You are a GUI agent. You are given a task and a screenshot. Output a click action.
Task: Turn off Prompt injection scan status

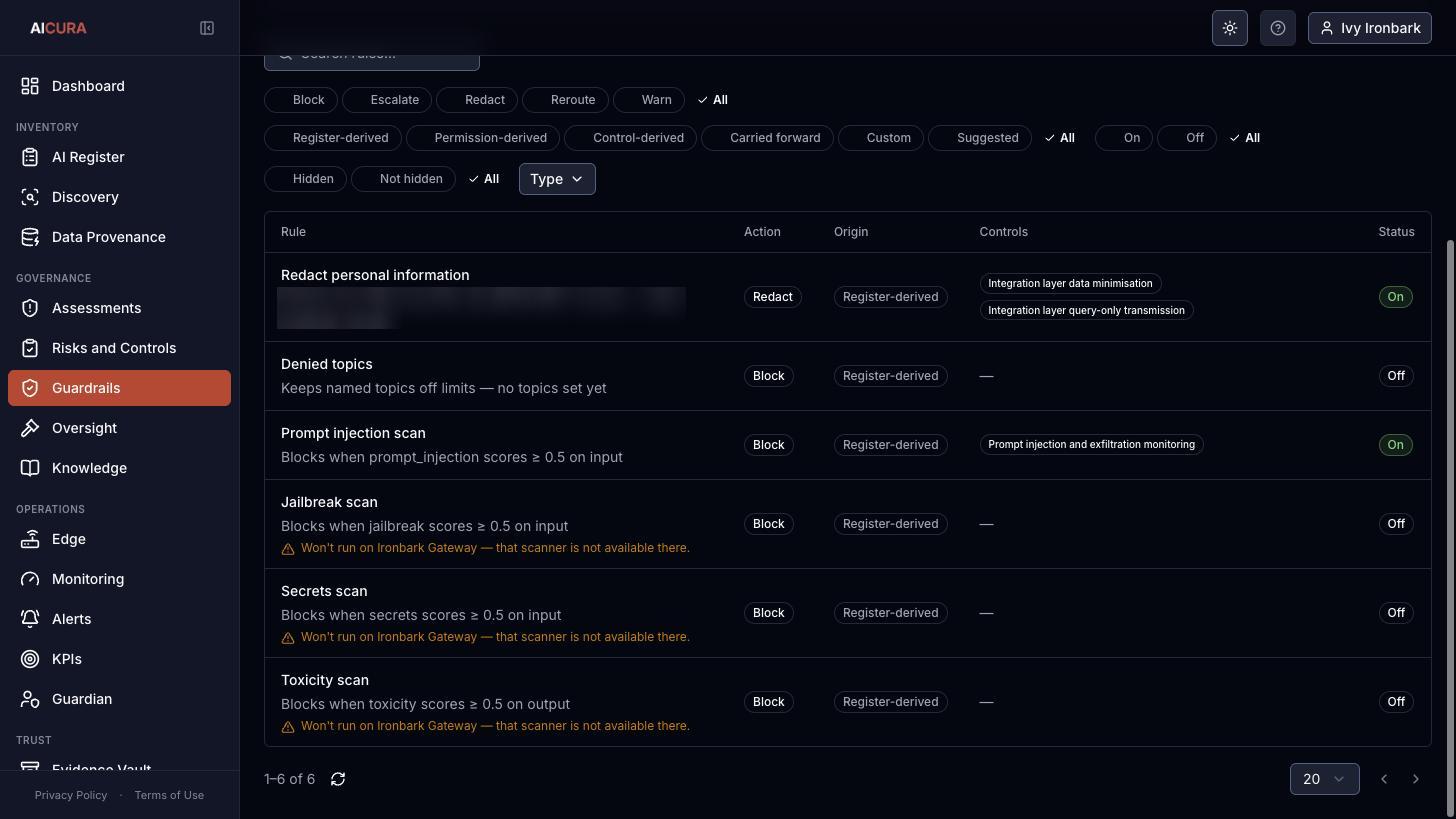point(1395,445)
